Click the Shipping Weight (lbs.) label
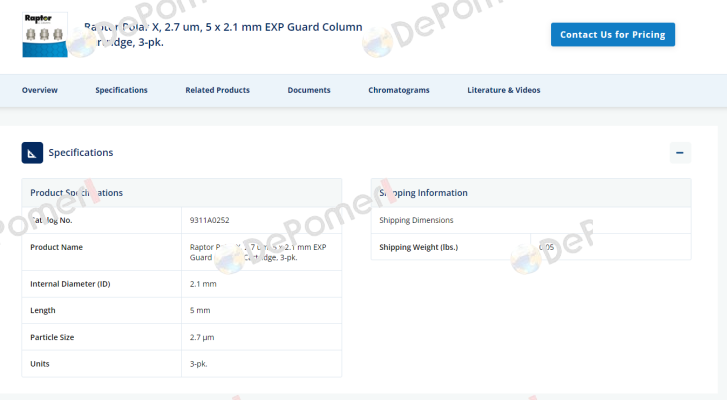 [419, 247]
